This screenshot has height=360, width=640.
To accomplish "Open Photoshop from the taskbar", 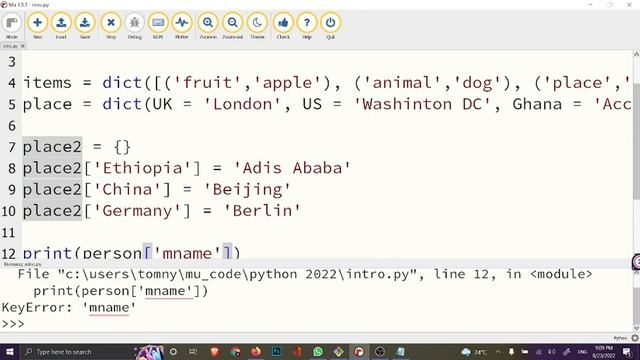I will pos(276,351).
